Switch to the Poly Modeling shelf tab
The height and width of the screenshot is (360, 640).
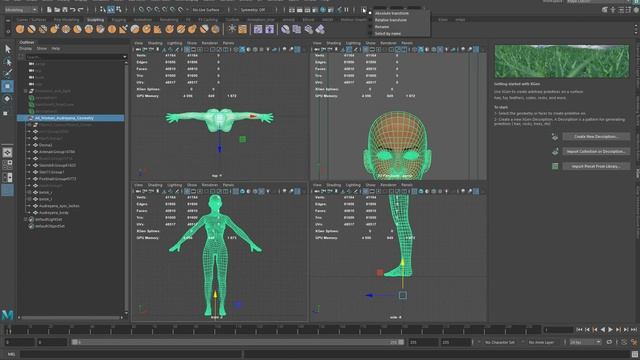coord(66,20)
